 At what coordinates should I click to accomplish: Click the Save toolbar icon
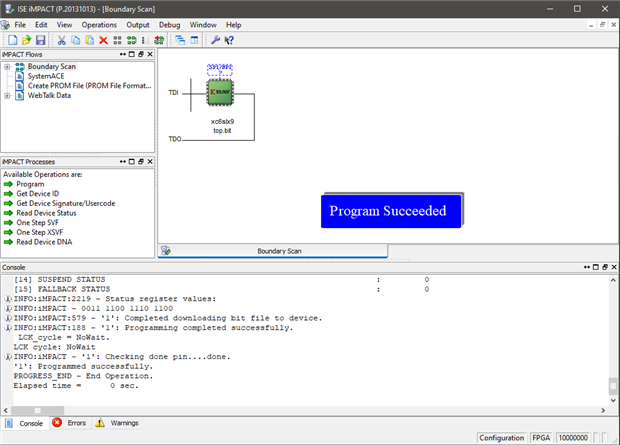coord(41,40)
